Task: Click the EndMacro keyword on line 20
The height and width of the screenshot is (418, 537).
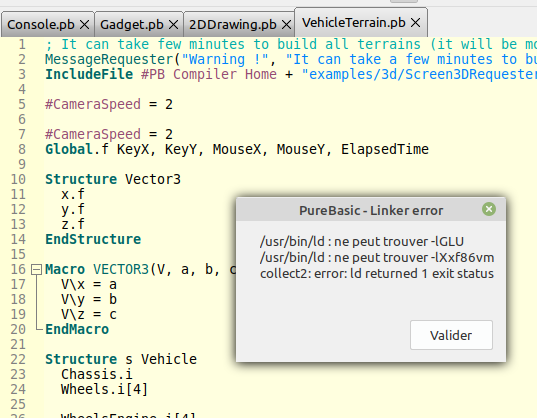Action: pos(77,329)
